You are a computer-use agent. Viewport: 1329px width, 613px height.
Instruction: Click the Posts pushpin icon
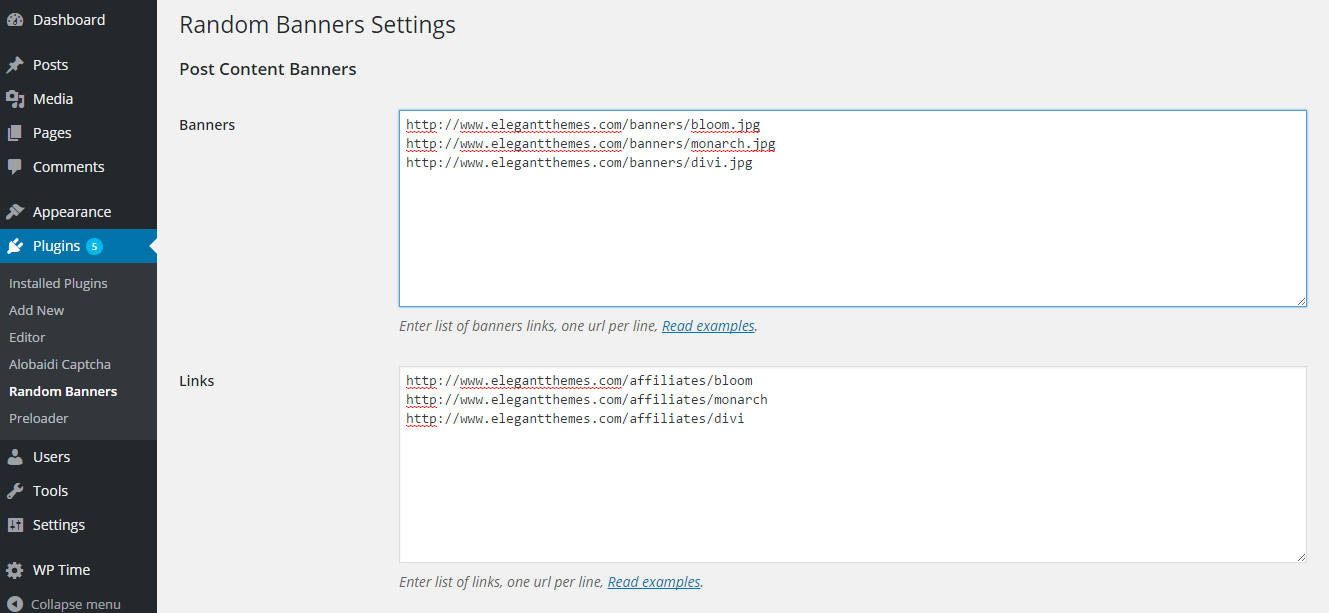coord(15,65)
